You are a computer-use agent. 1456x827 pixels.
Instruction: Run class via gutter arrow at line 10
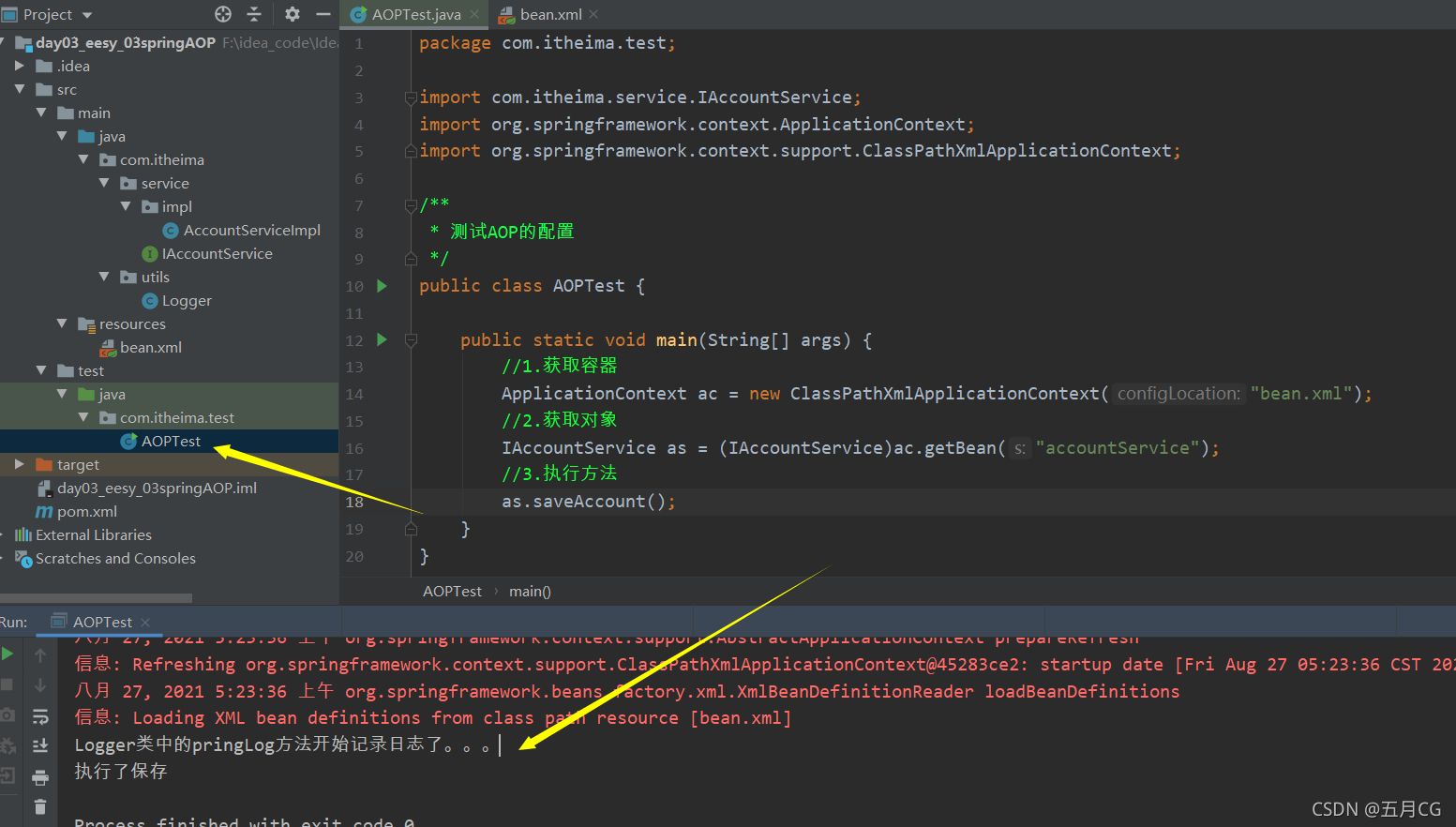tap(382, 286)
